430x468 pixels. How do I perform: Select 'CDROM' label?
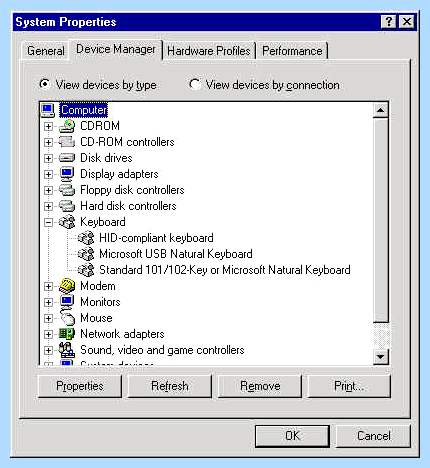[x=100, y=126]
